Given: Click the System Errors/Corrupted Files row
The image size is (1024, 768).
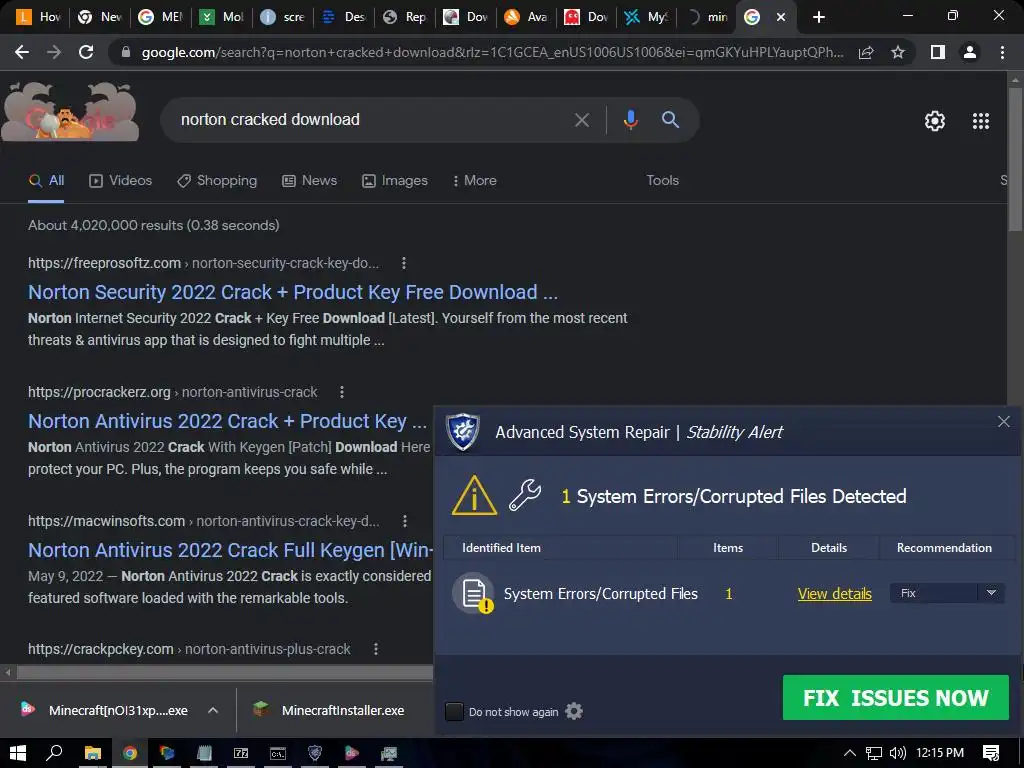Looking at the screenshot, I should tap(727, 594).
